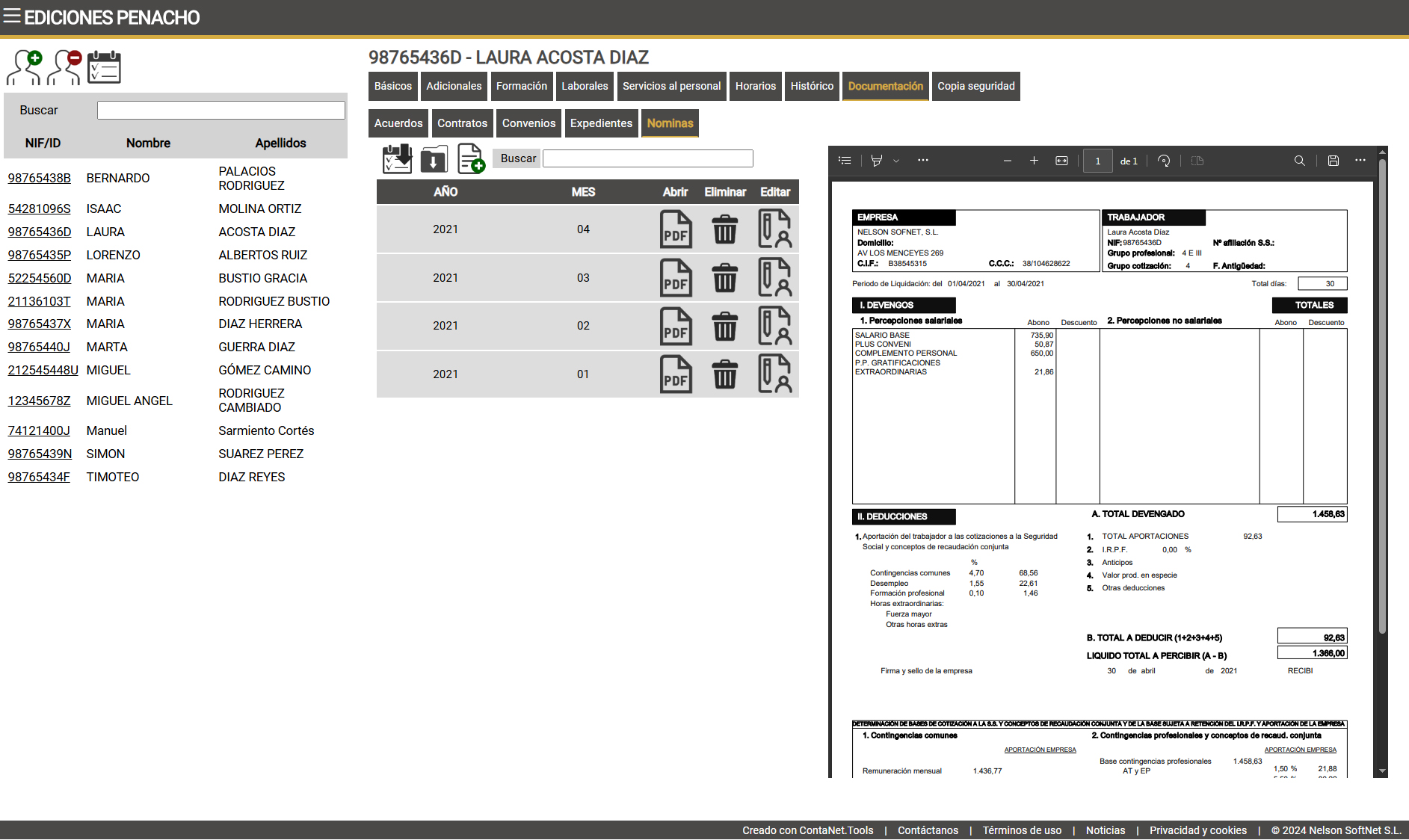Open employee 74121400J Manuel

click(39, 430)
